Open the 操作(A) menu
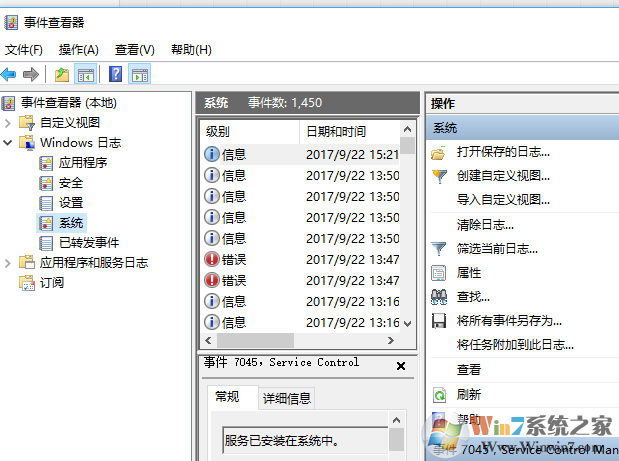The image size is (619, 461). [x=79, y=50]
